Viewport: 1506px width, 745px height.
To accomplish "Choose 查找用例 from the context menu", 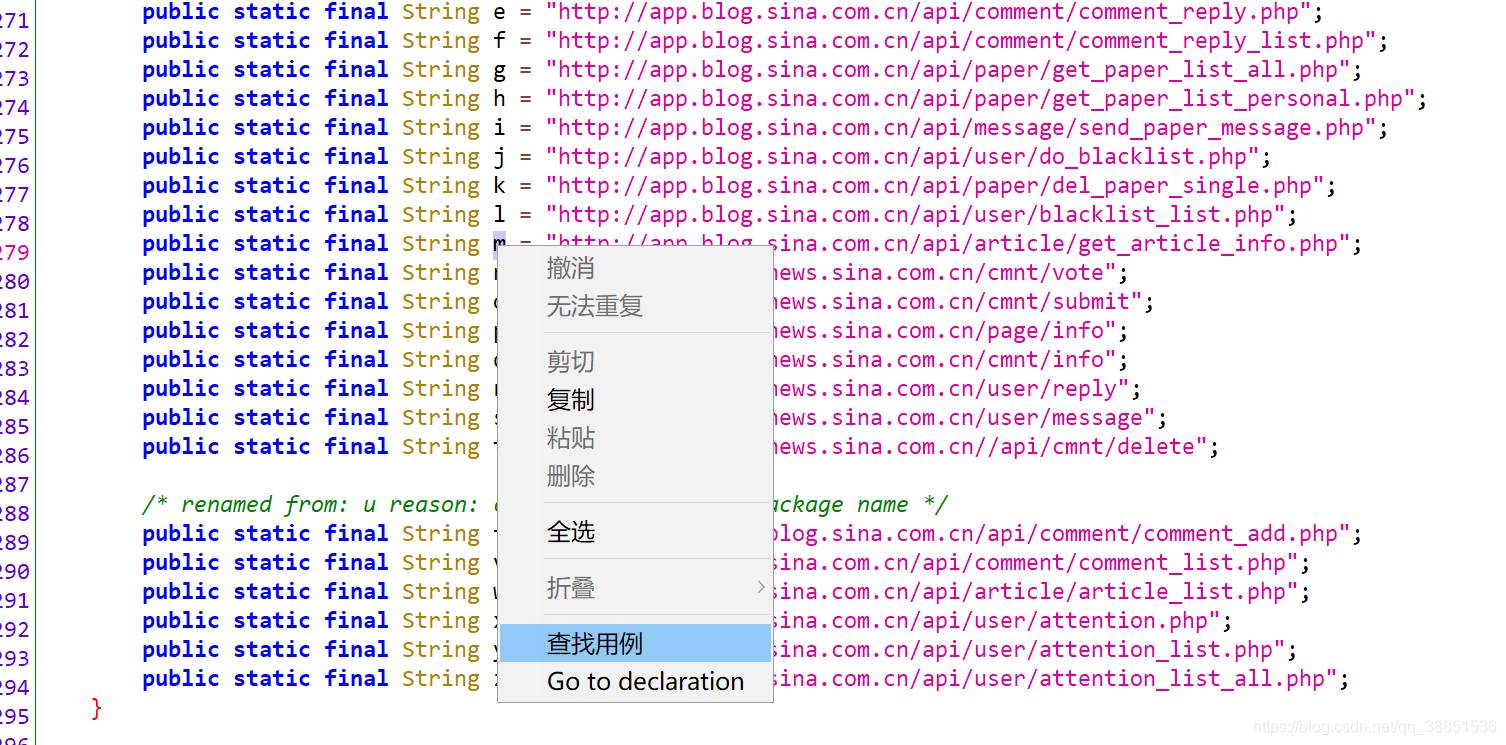I will click(635, 643).
